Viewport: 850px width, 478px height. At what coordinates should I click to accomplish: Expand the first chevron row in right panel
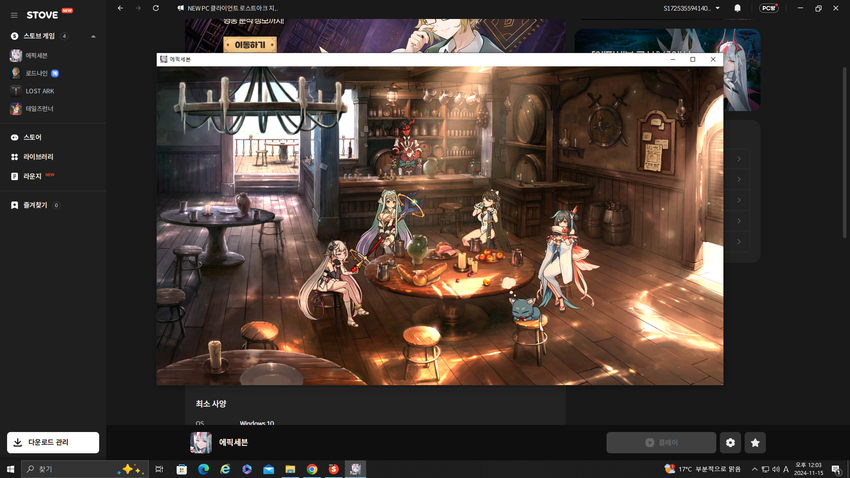point(738,159)
